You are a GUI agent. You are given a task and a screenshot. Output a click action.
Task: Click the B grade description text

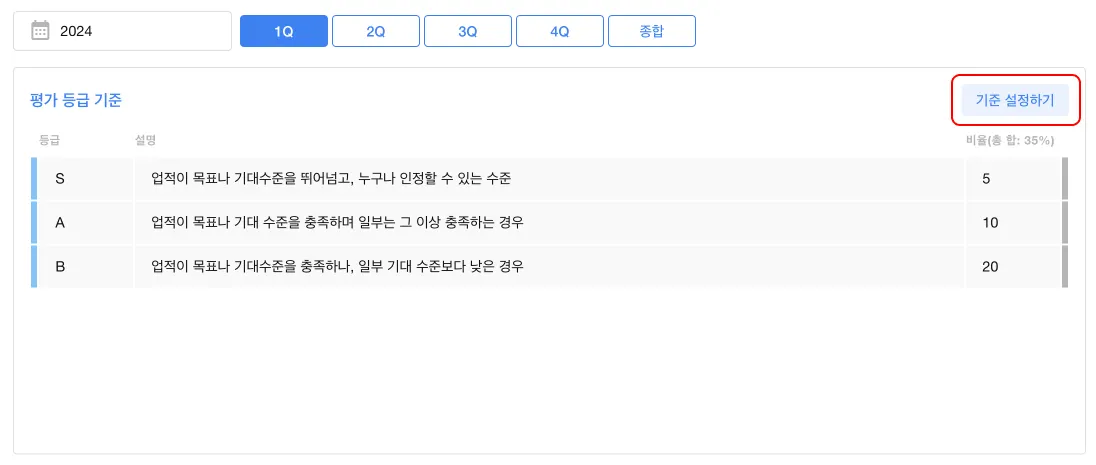(x=337, y=267)
